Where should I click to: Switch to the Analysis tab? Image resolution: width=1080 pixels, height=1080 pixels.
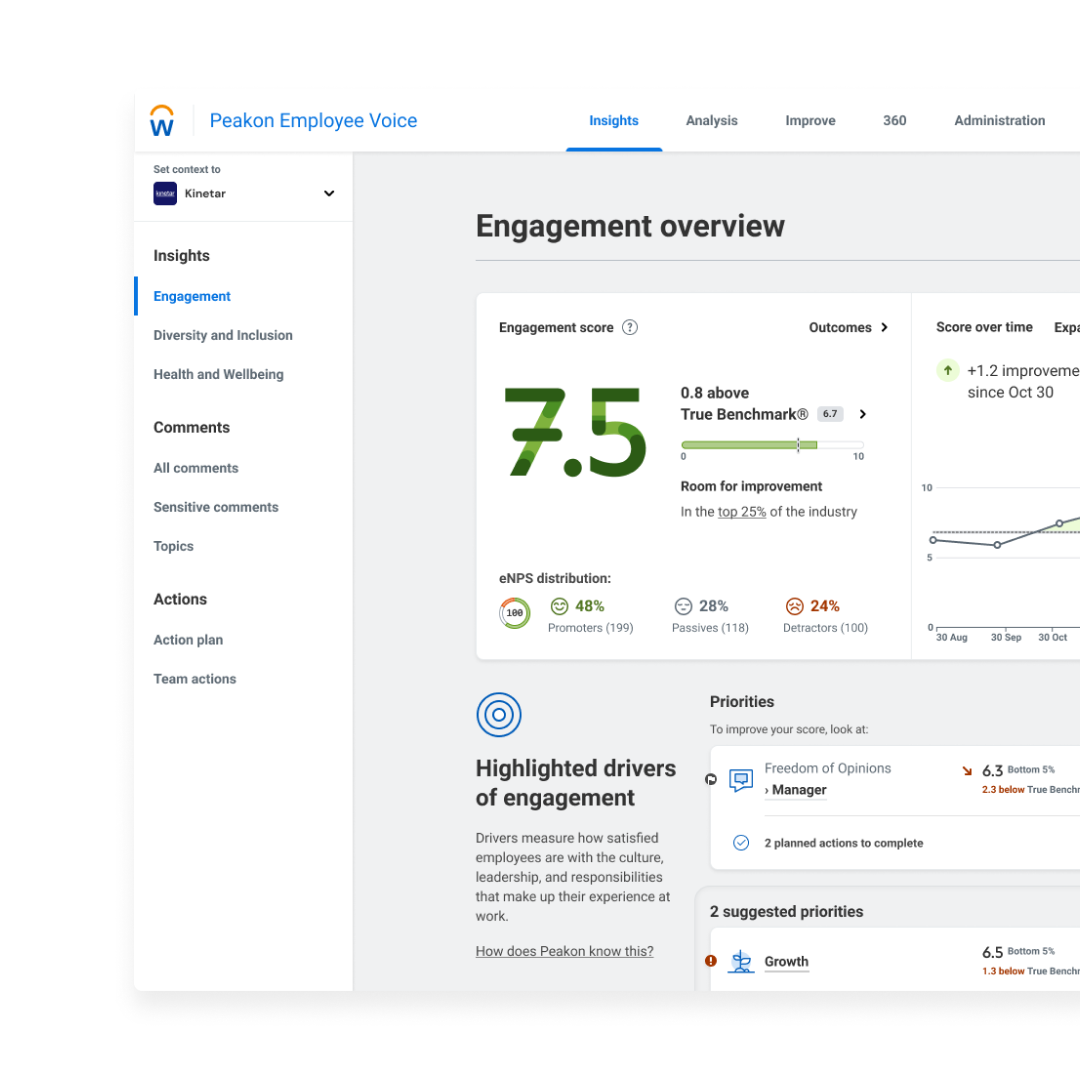(711, 120)
